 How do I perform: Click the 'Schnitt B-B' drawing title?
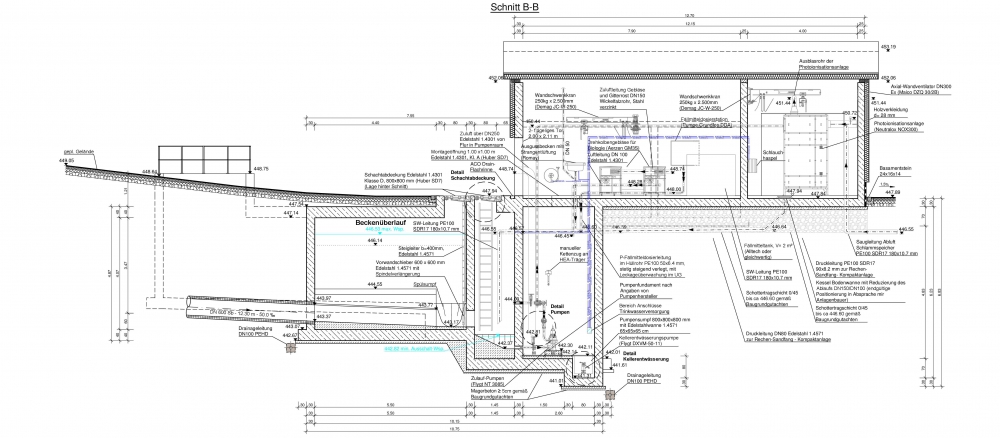click(514, 8)
